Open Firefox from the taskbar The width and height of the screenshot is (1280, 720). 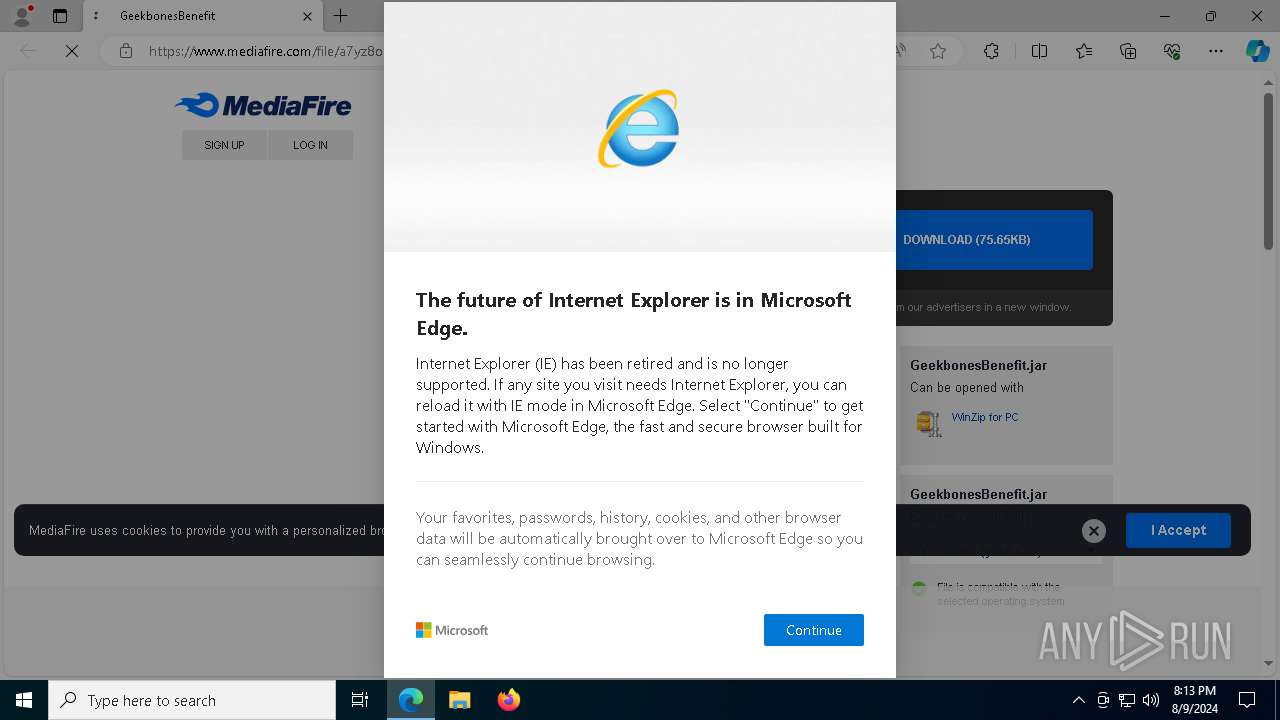[508, 700]
